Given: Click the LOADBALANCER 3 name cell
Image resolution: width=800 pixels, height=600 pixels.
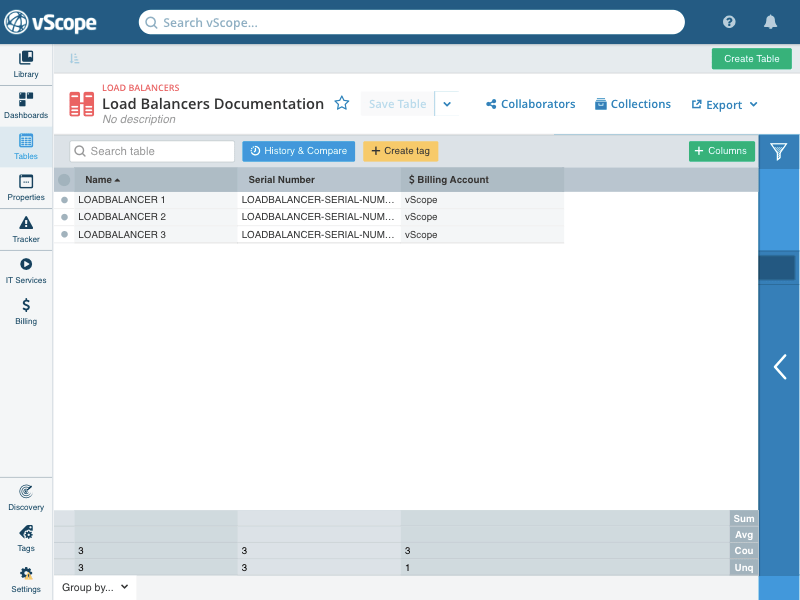Looking at the screenshot, I should [156, 235].
